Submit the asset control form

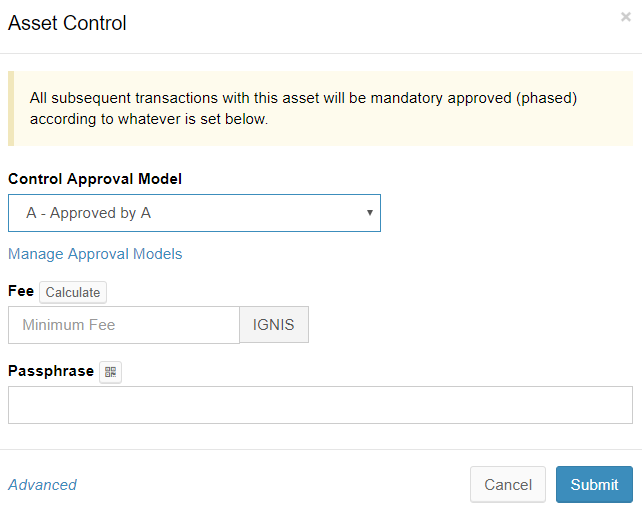tap(594, 485)
